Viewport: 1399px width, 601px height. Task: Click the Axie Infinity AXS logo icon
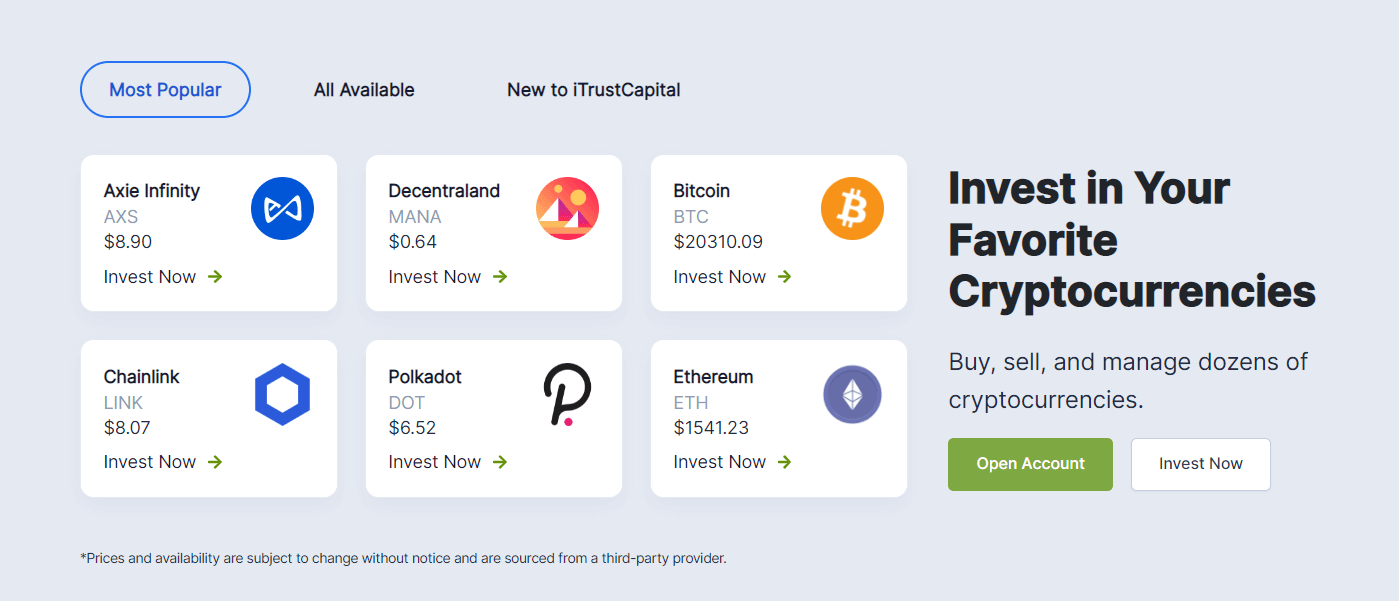(282, 208)
